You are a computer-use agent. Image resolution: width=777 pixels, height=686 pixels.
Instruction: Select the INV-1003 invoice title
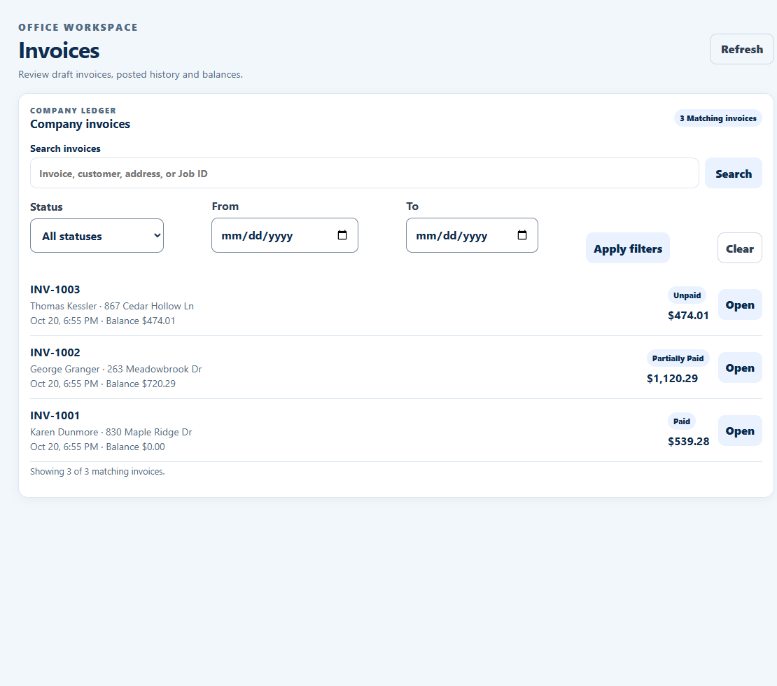(x=55, y=289)
